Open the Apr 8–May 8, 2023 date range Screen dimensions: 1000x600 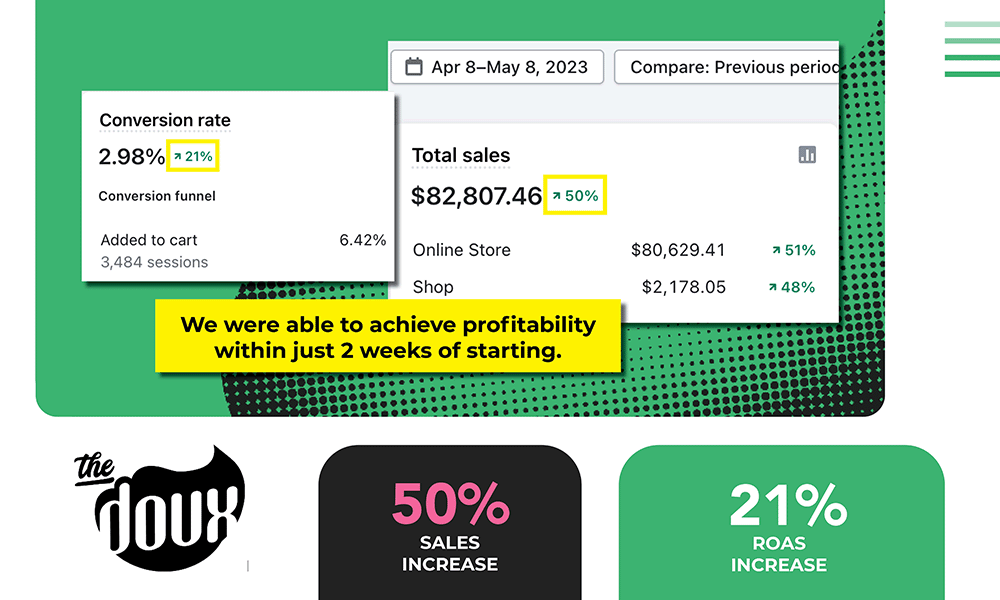click(x=497, y=68)
